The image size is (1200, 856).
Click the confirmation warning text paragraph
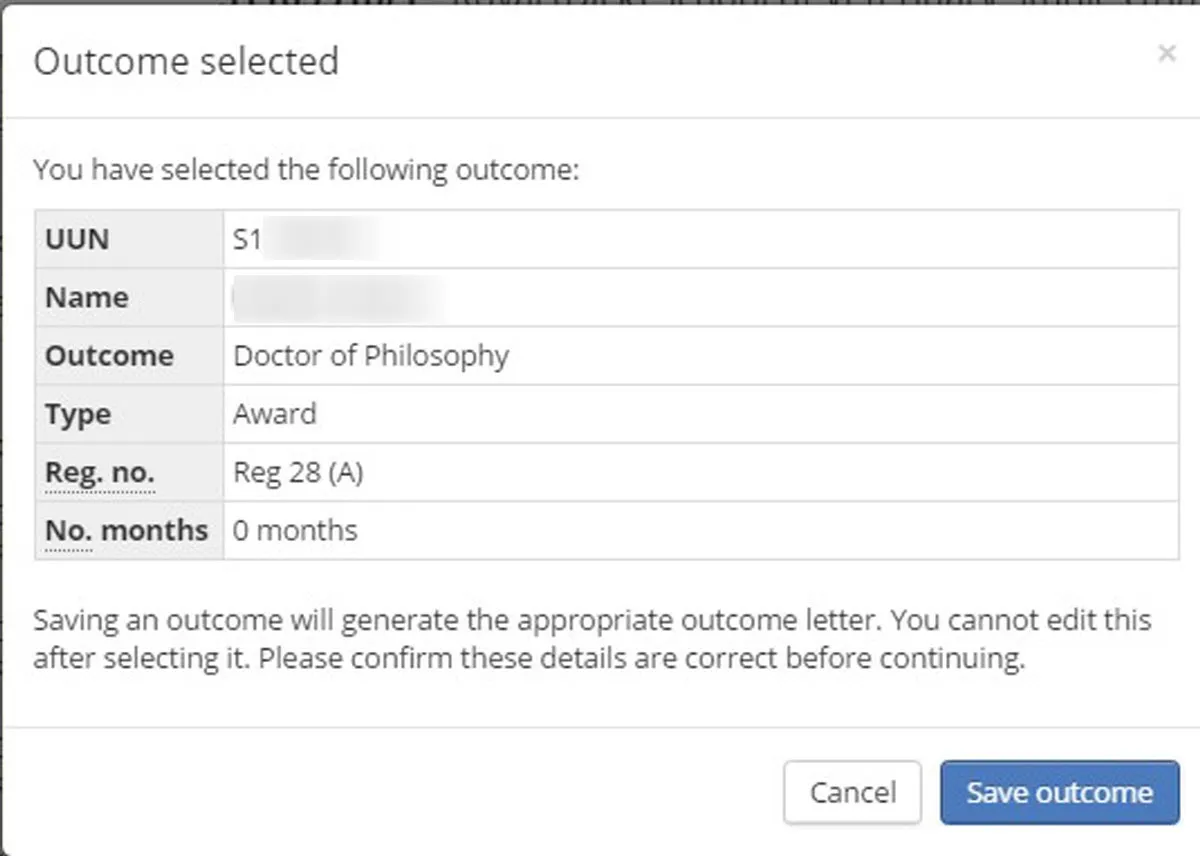[592, 638]
